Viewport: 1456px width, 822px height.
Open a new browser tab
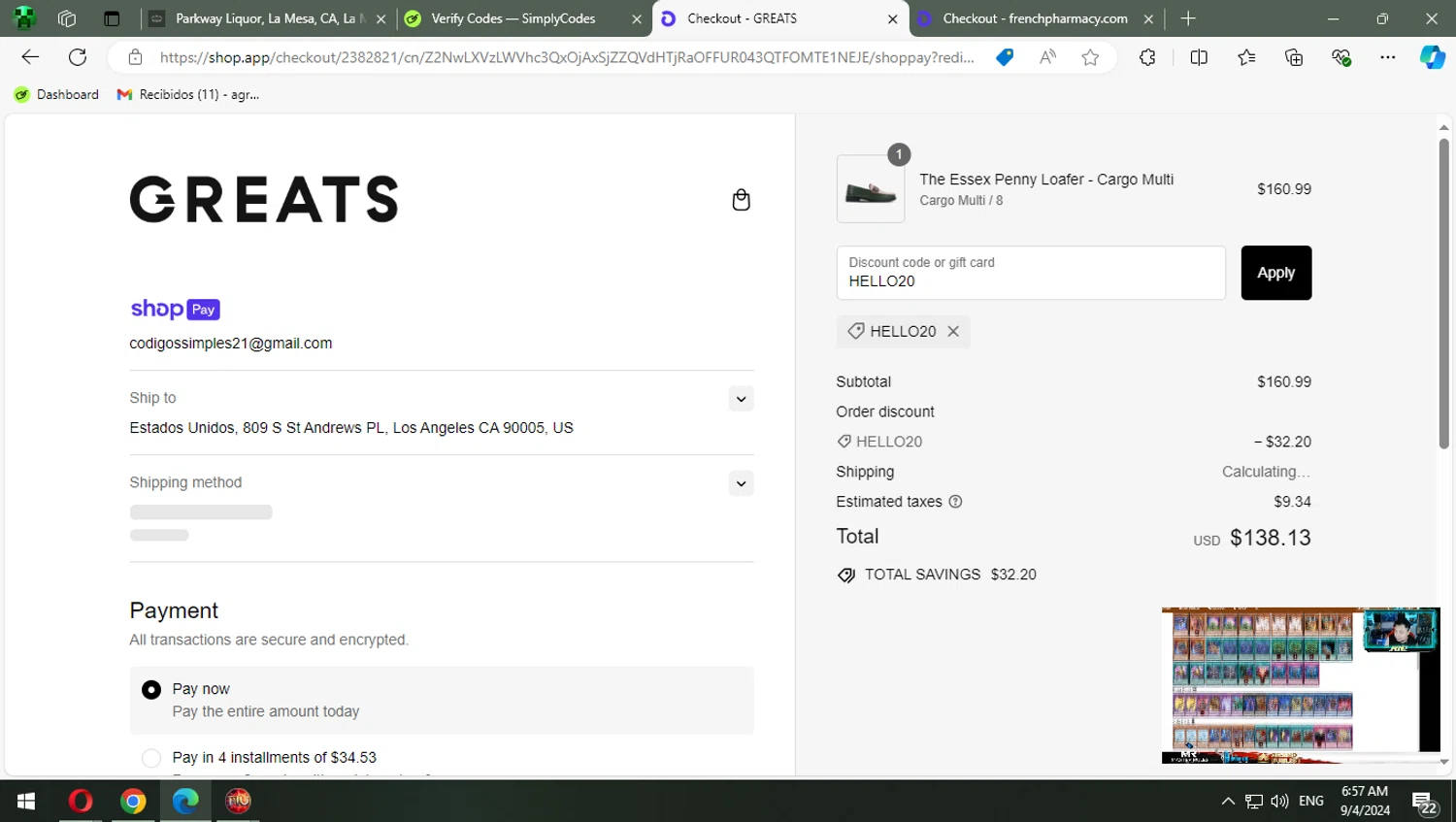click(1188, 18)
